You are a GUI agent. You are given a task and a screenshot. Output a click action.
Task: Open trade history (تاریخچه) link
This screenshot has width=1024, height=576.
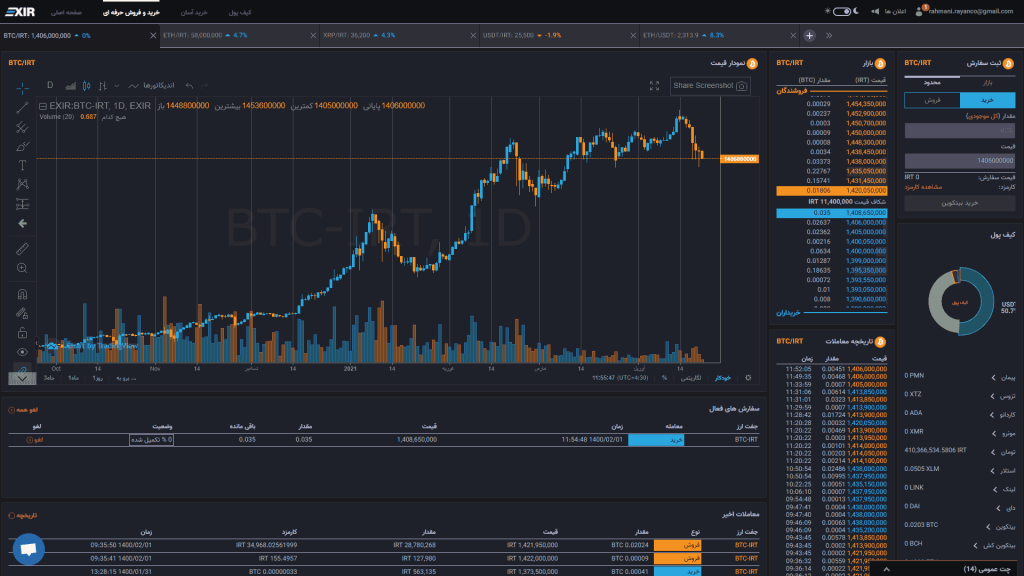point(23,515)
